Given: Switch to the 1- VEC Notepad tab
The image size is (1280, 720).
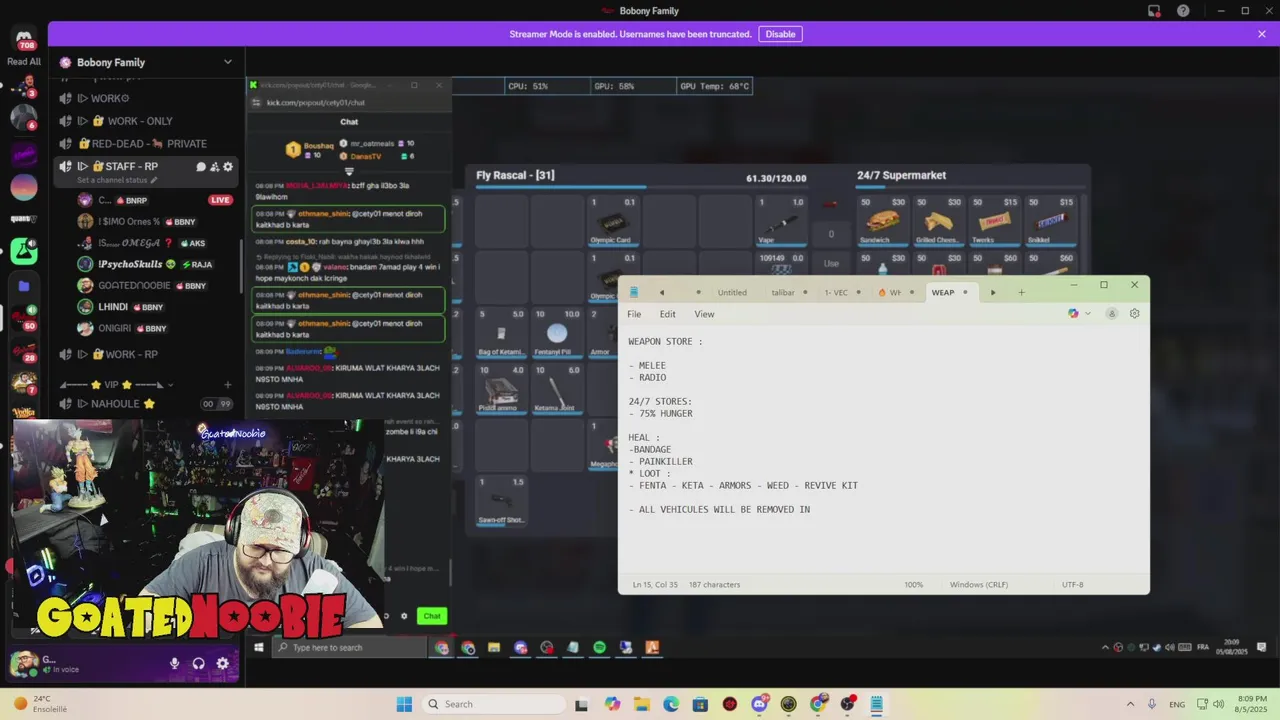Looking at the screenshot, I should pos(836,292).
